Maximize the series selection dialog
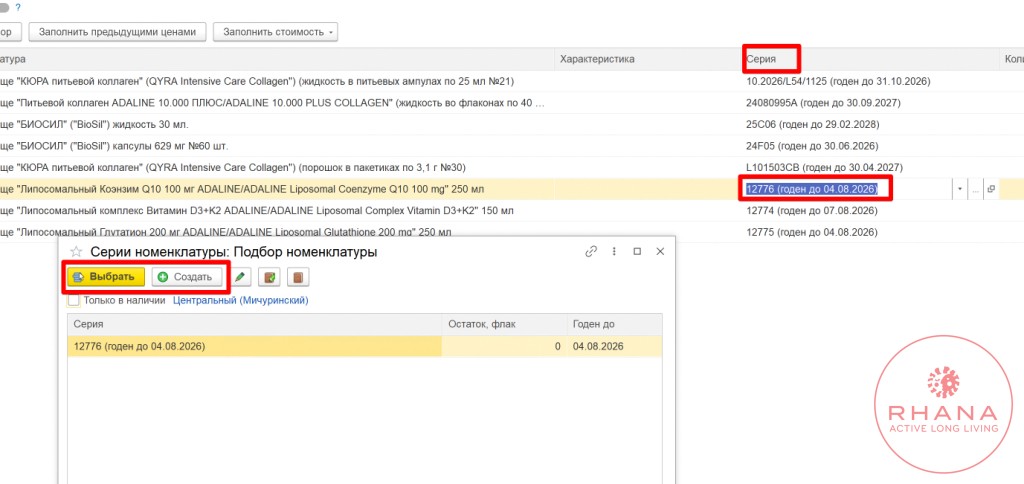 pos(637,252)
